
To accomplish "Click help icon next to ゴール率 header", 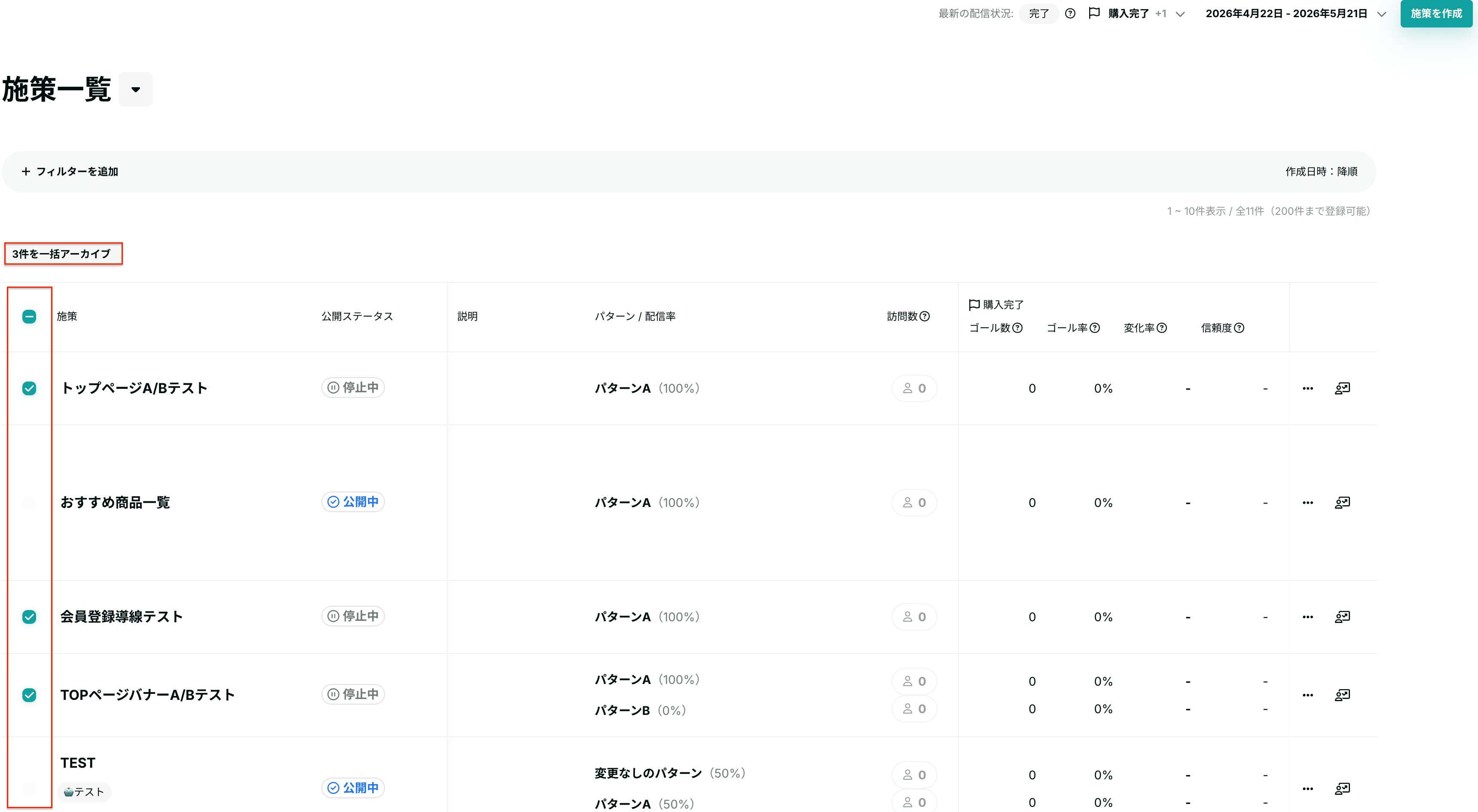I will 1095,328.
